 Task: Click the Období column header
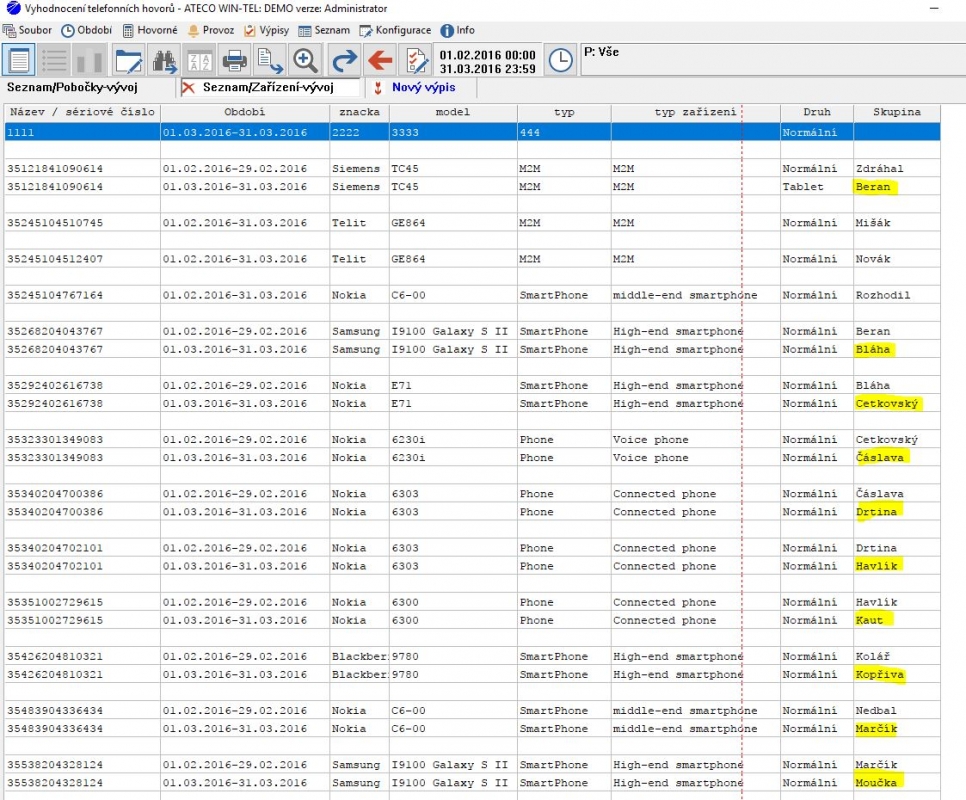(x=245, y=112)
